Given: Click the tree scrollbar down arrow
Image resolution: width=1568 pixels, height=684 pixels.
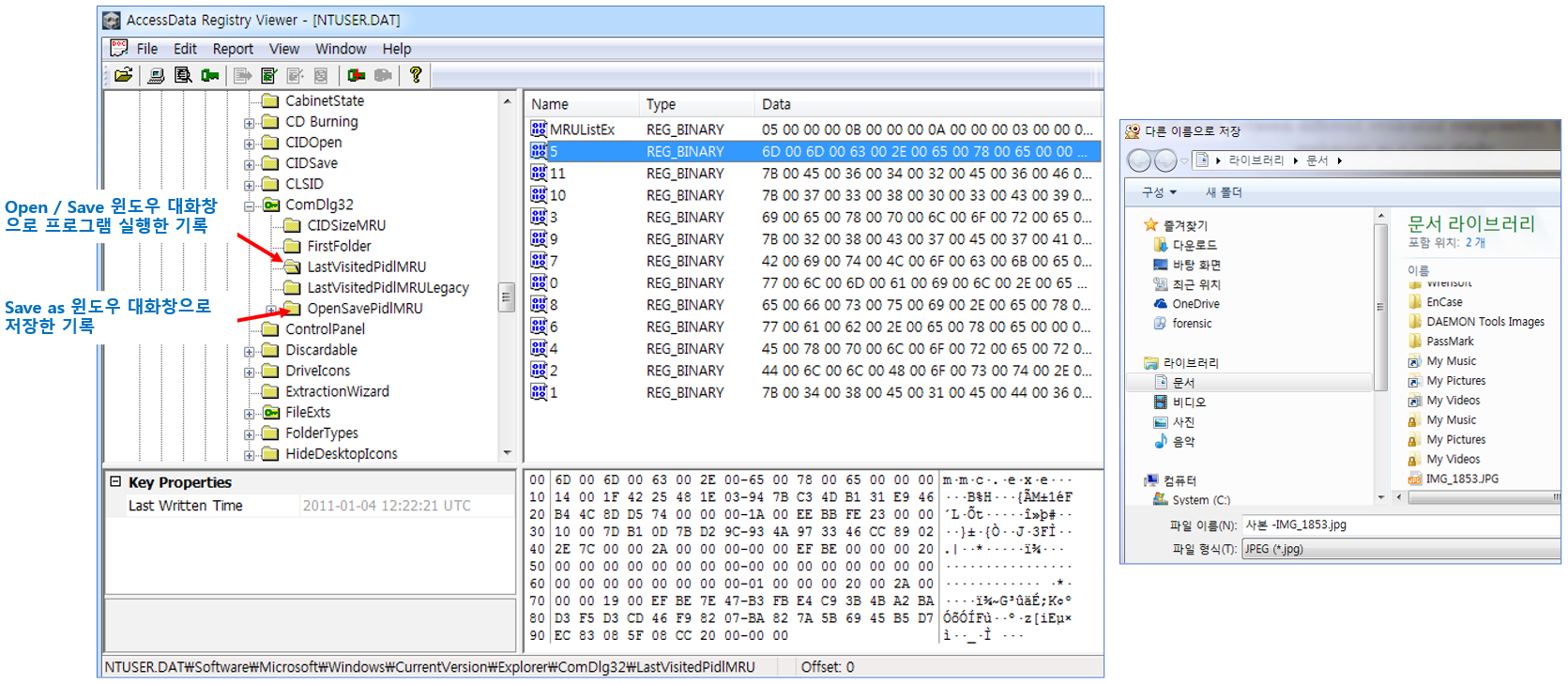Looking at the screenshot, I should (507, 452).
